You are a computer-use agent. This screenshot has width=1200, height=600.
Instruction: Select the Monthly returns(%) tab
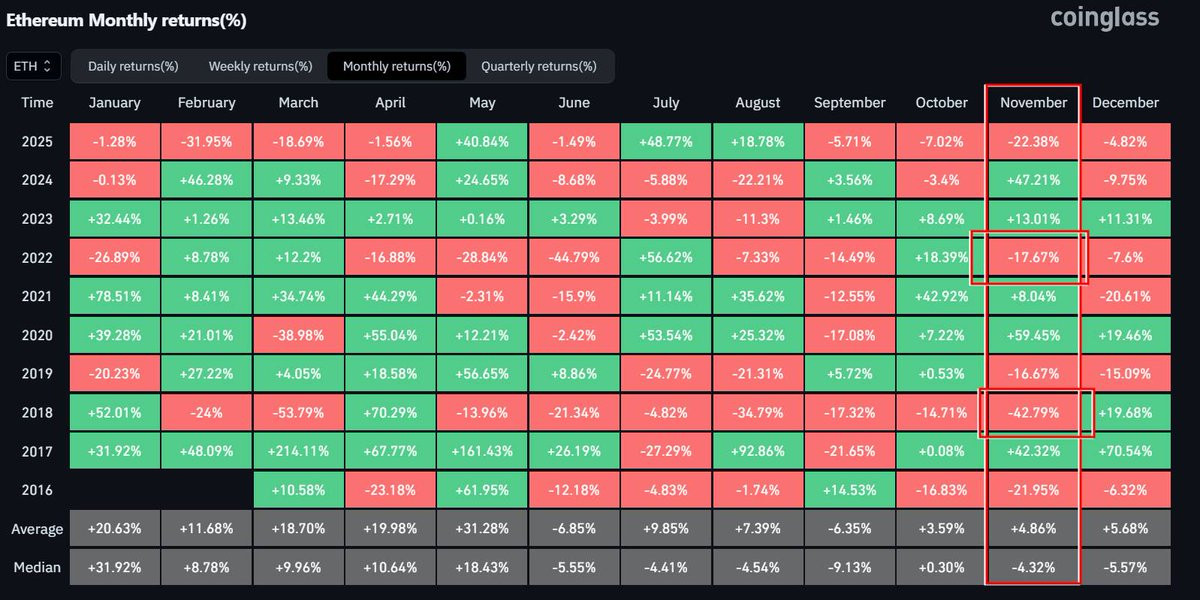click(x=396, y=66)
